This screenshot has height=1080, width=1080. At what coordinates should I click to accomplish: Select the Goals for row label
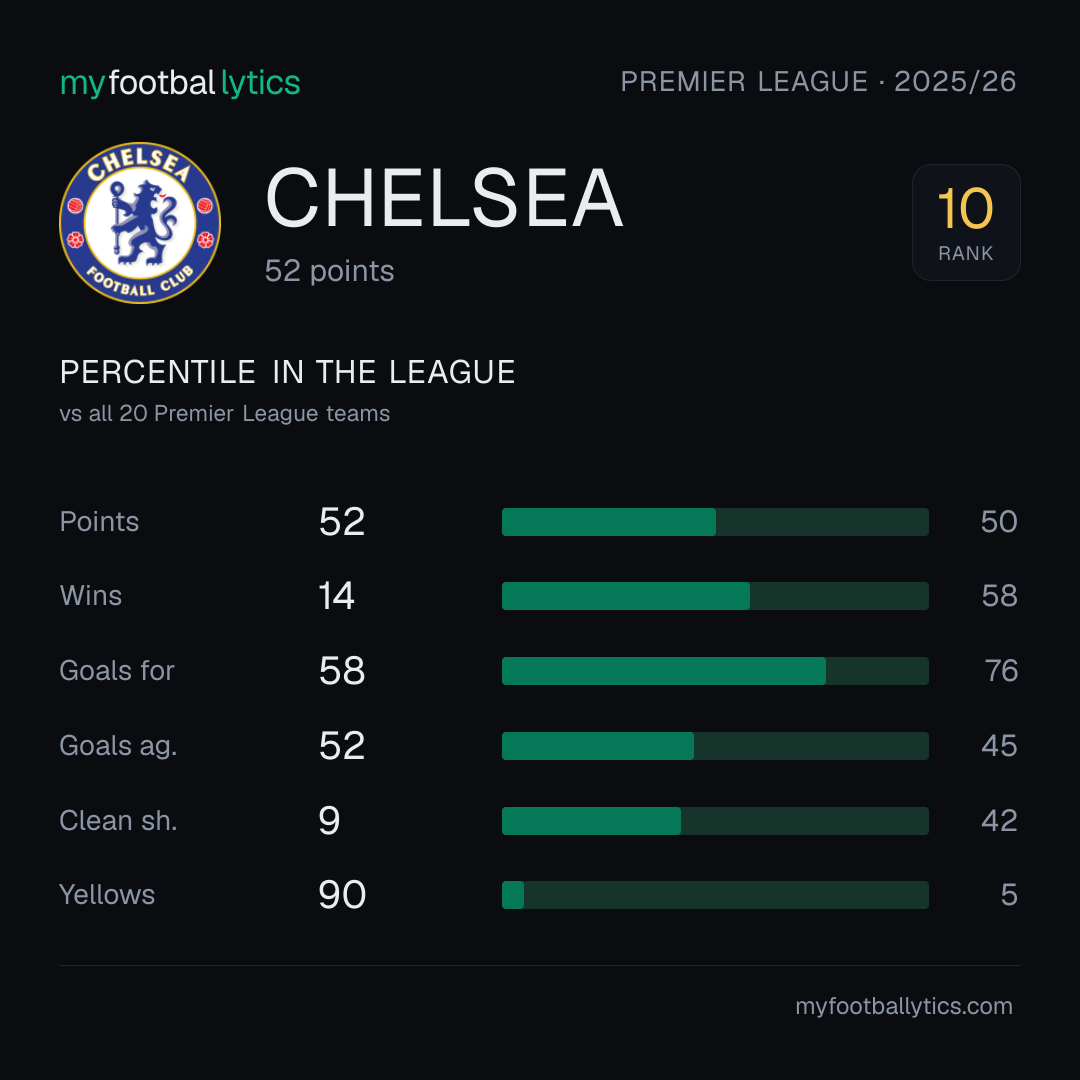point(117,671)
